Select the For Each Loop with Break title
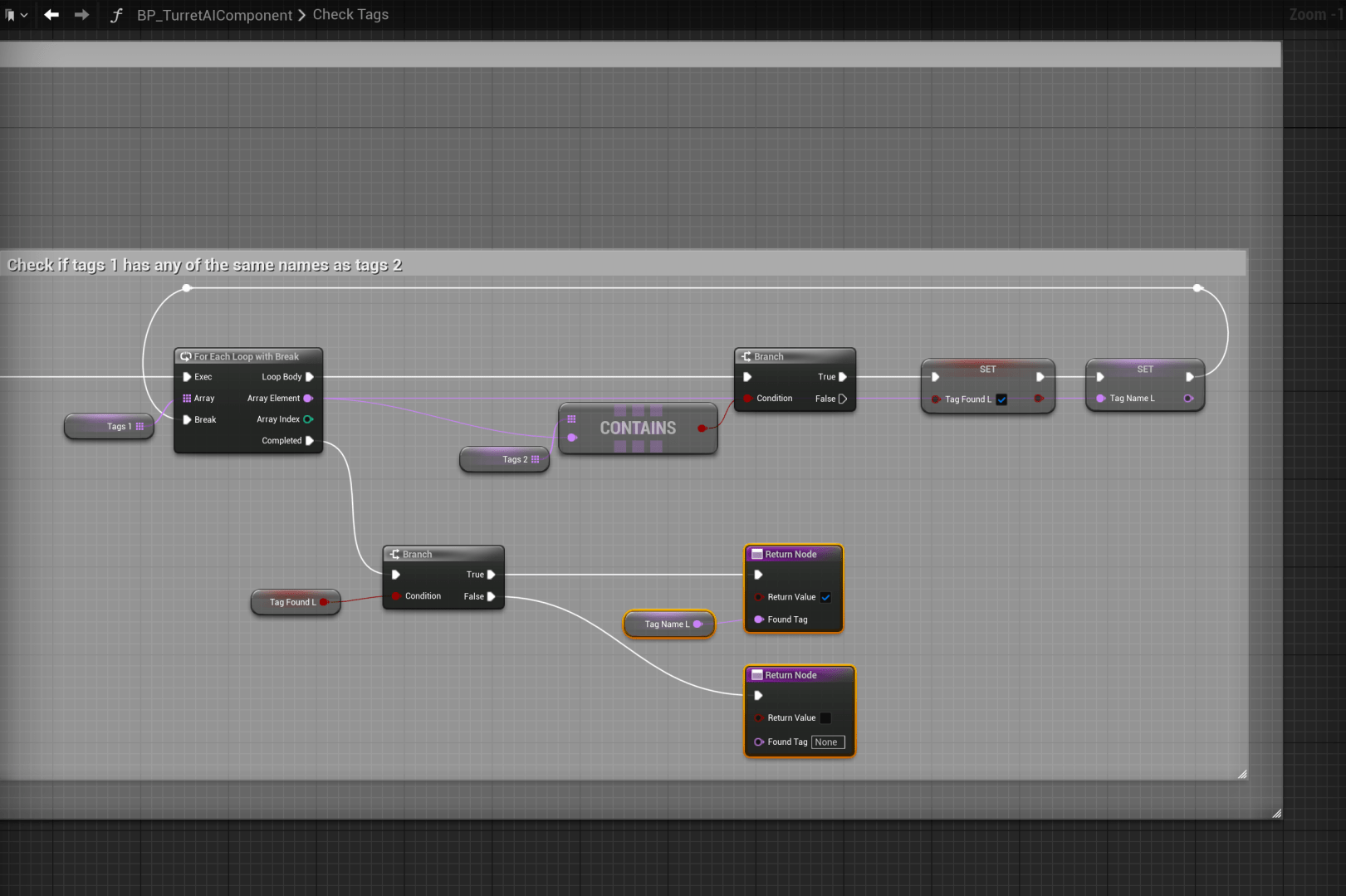Screen dimensions: 1346x896 coord(247,356)
